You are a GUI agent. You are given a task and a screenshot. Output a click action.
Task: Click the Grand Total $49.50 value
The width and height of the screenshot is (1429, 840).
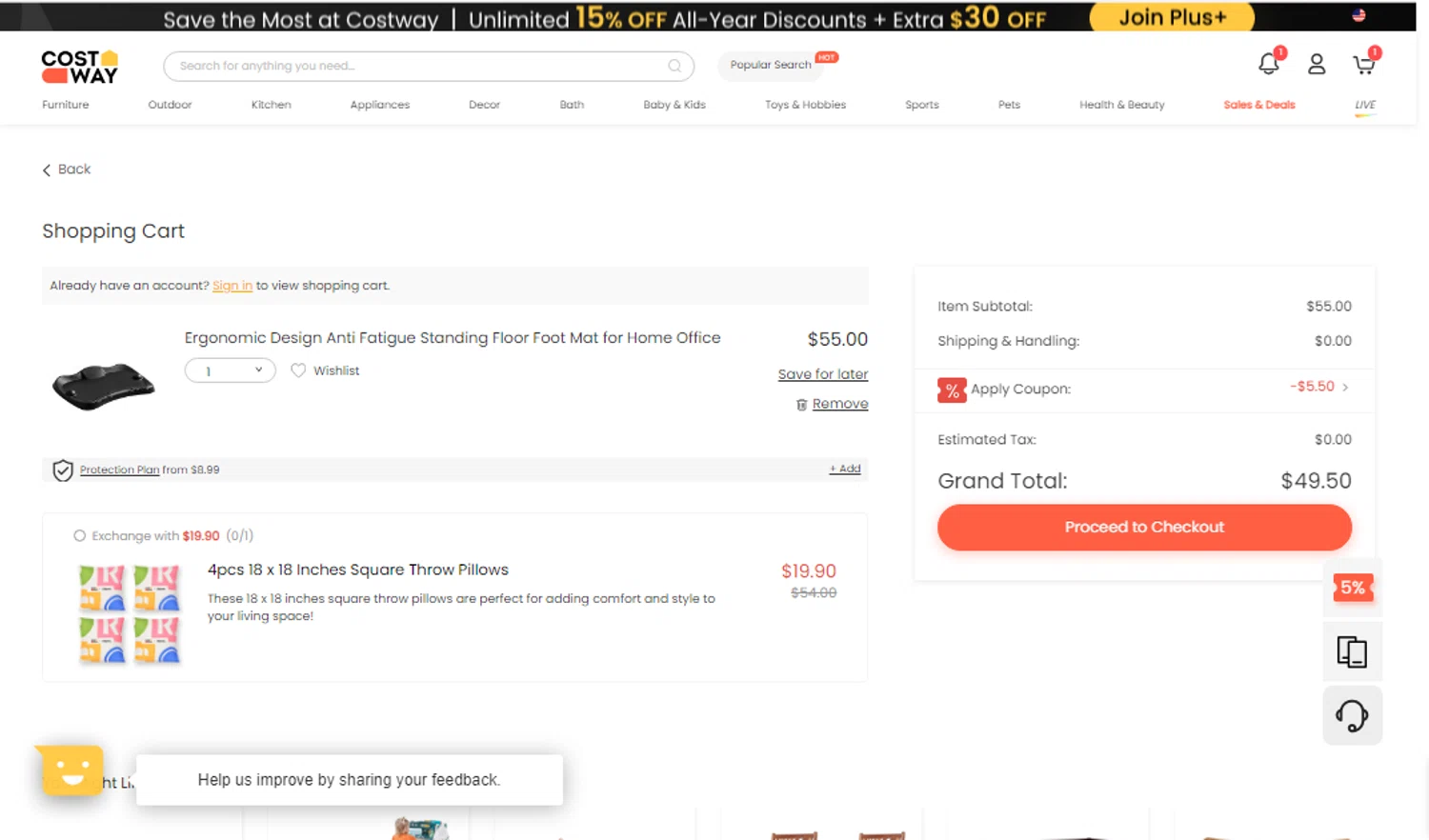[1316, 481]
